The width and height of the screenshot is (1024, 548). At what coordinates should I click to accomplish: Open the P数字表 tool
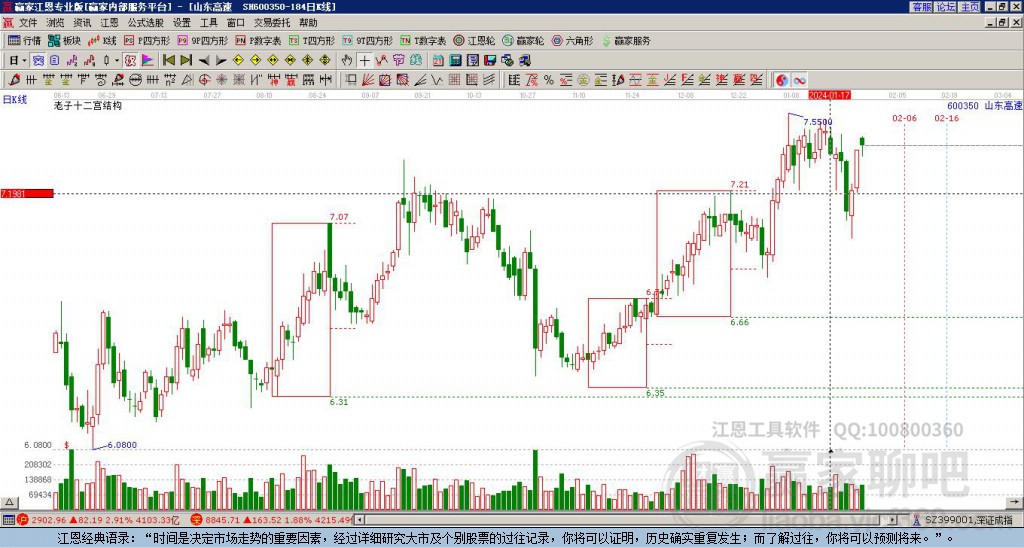click(x=258, y=40)
